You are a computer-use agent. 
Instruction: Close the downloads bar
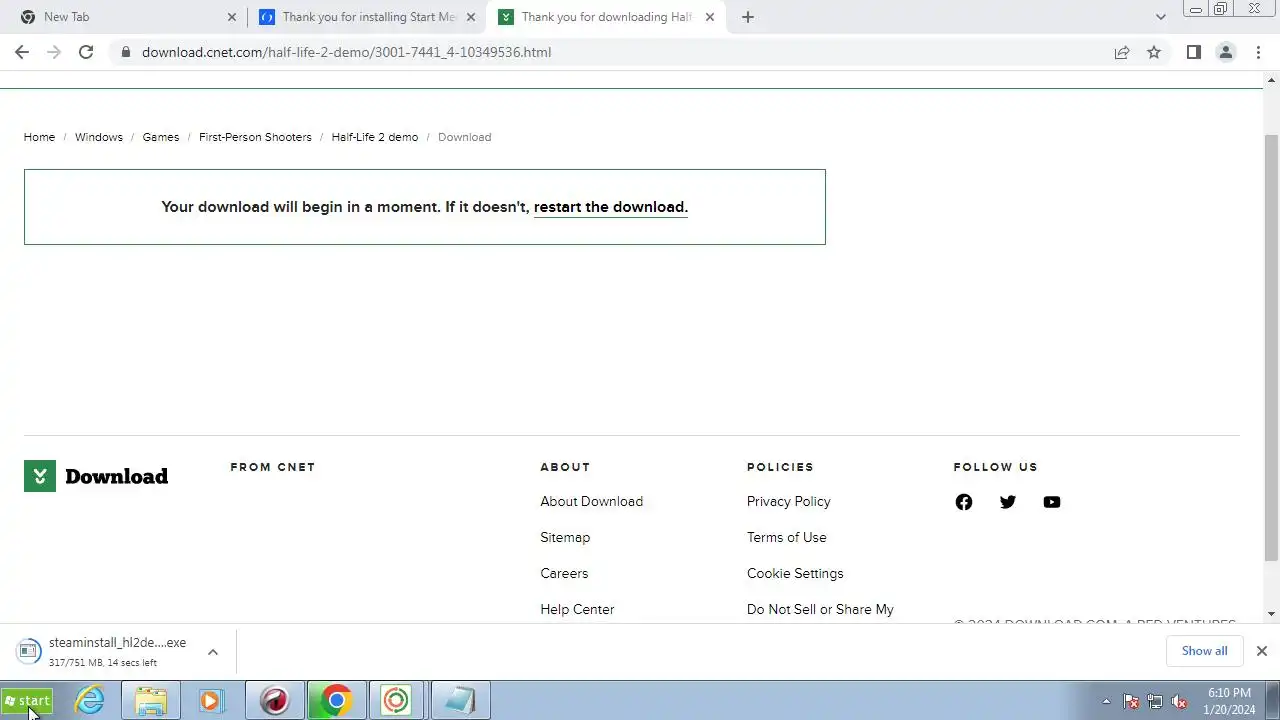pyautogui.click(x=1261, y=651)
